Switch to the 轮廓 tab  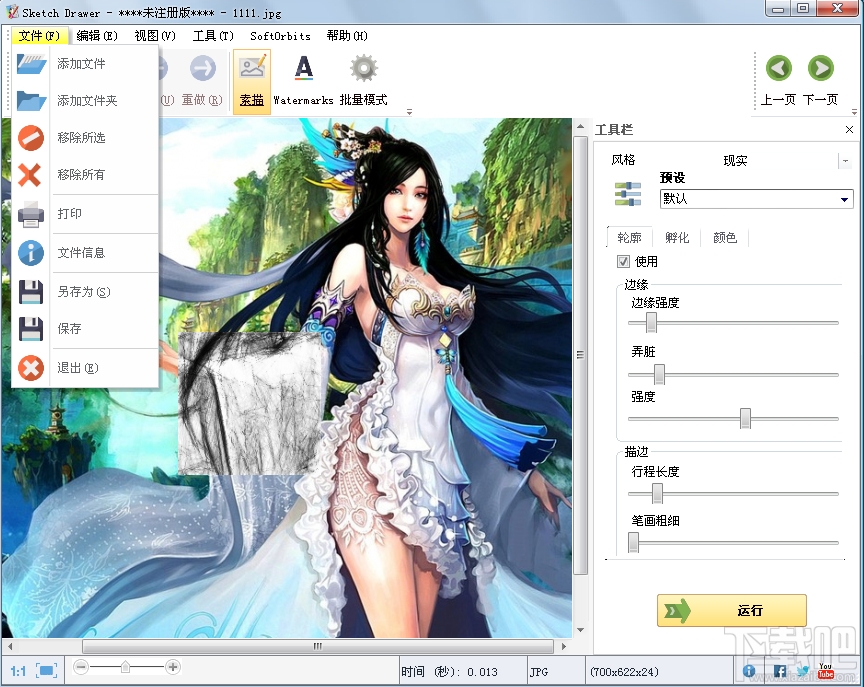click(x=629, y=238)
